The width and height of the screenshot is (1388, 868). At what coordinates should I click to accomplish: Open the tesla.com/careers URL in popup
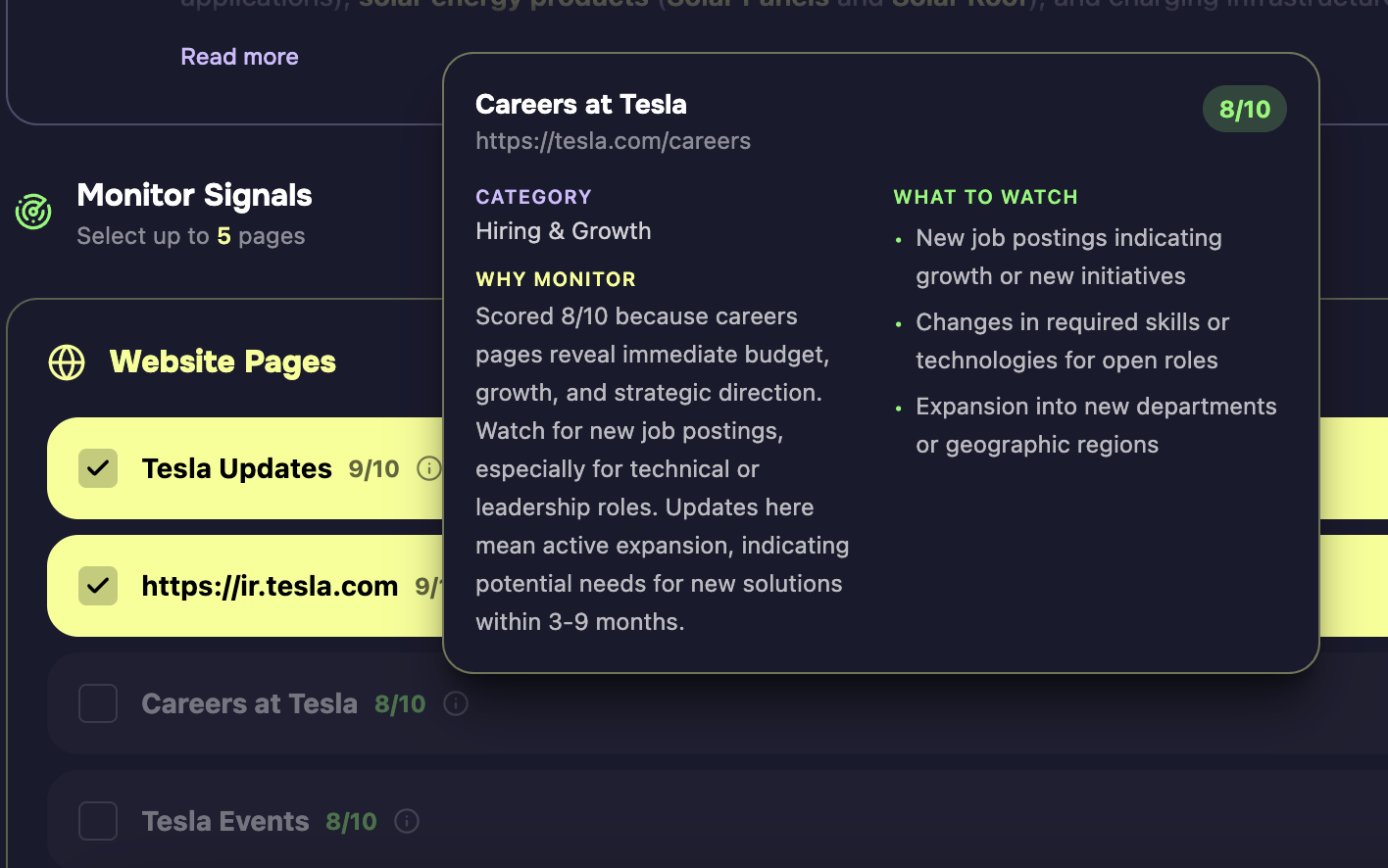point(613,141)
